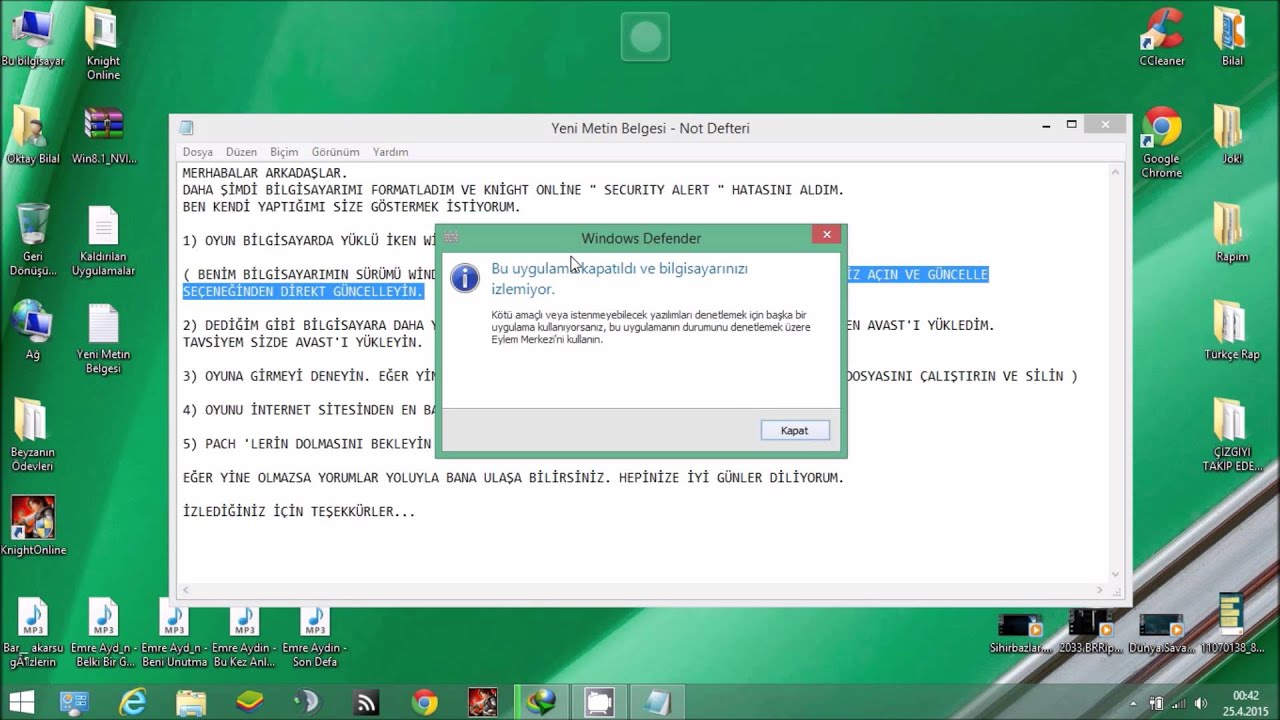Select the 2033.BRRip... video file
This screenshot has height=720, width=1280.
tap(1090, 632)
